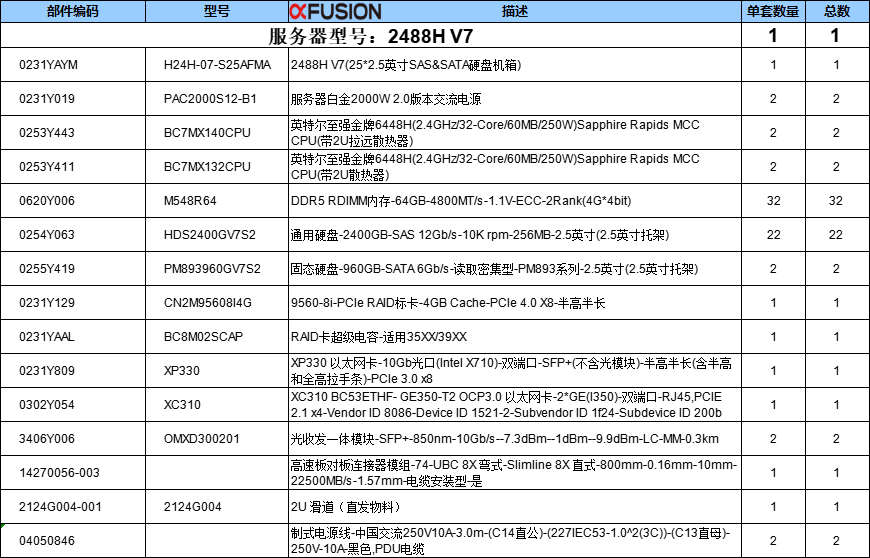870x558 pixels.
Task: Select part code 14270056-003
Action: click(59, 473)
